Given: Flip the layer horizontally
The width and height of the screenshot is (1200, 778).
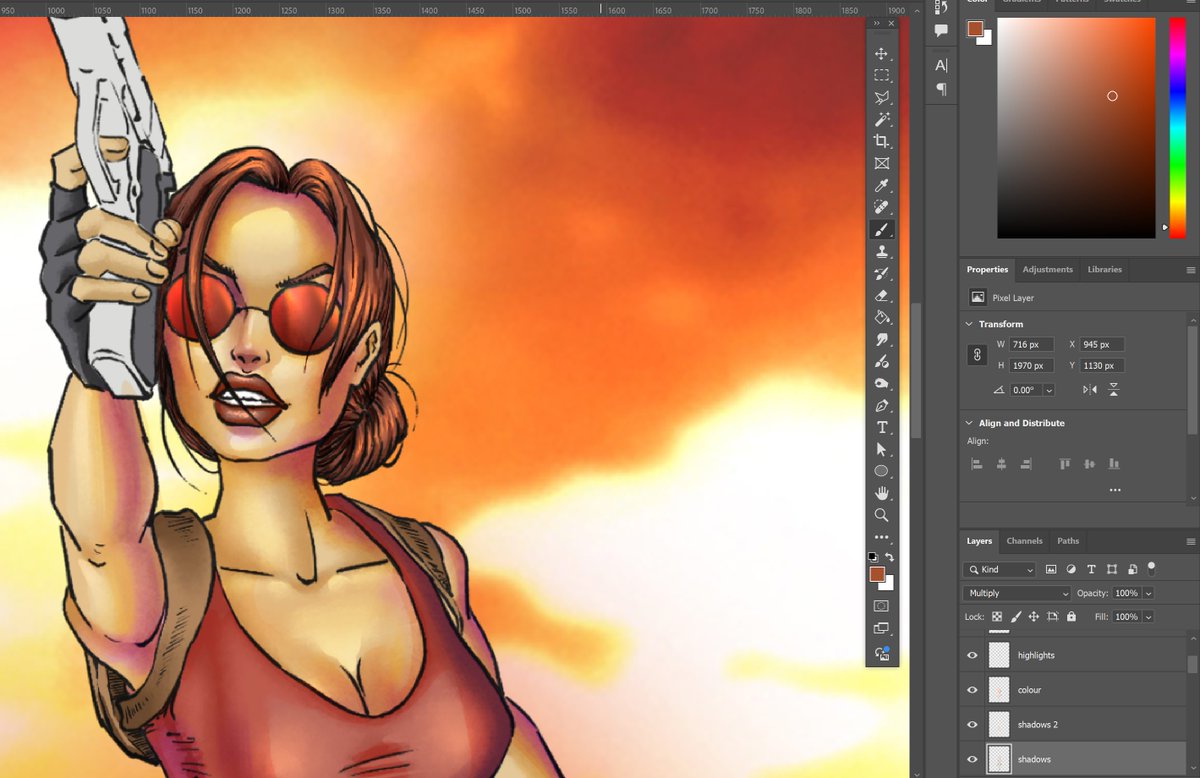Looking at the screenshot, I should [x=1090, y=390].
